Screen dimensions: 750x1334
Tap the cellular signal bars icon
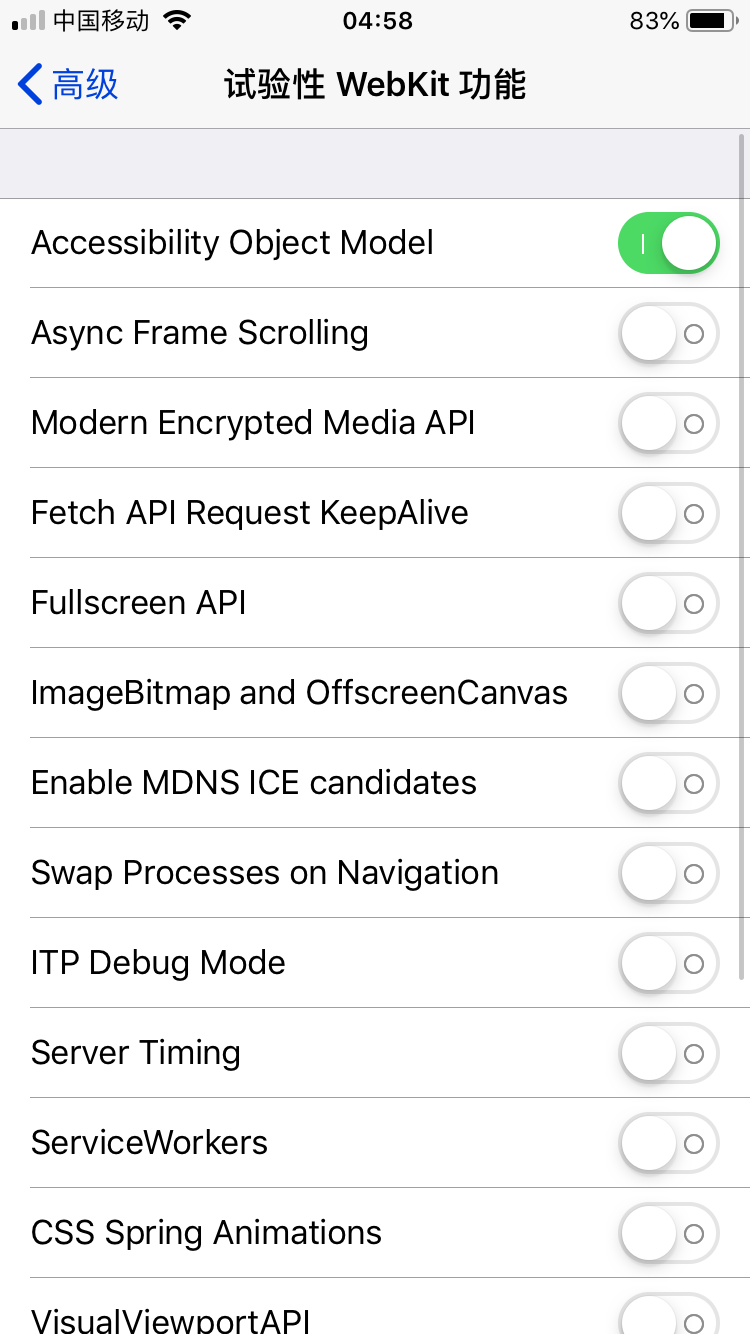28,20
